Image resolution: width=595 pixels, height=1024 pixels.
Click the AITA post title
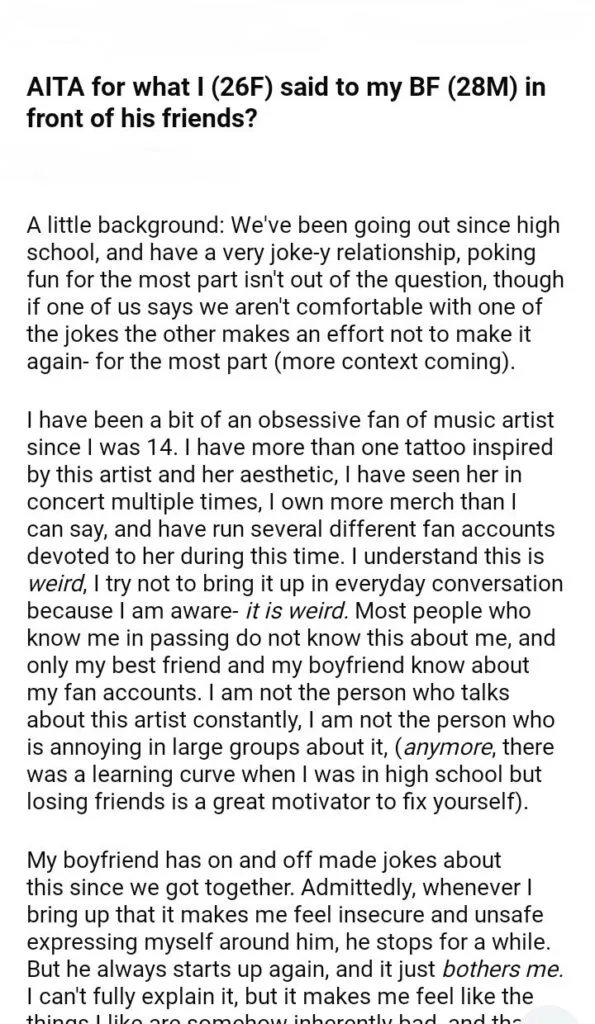coord(286,103)
